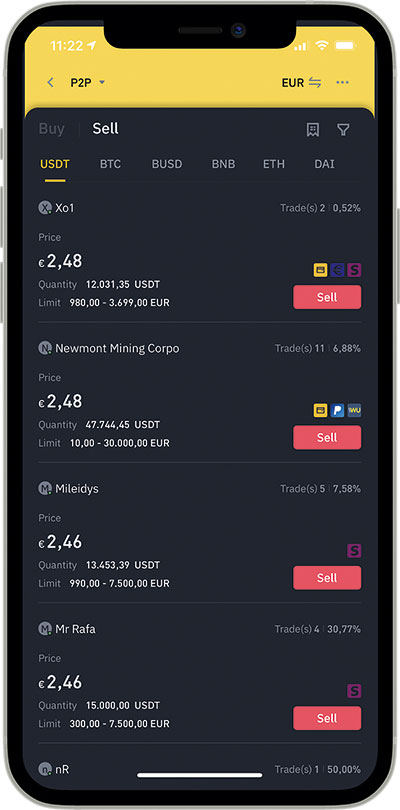Open the orders history icon

coord(312,130)
